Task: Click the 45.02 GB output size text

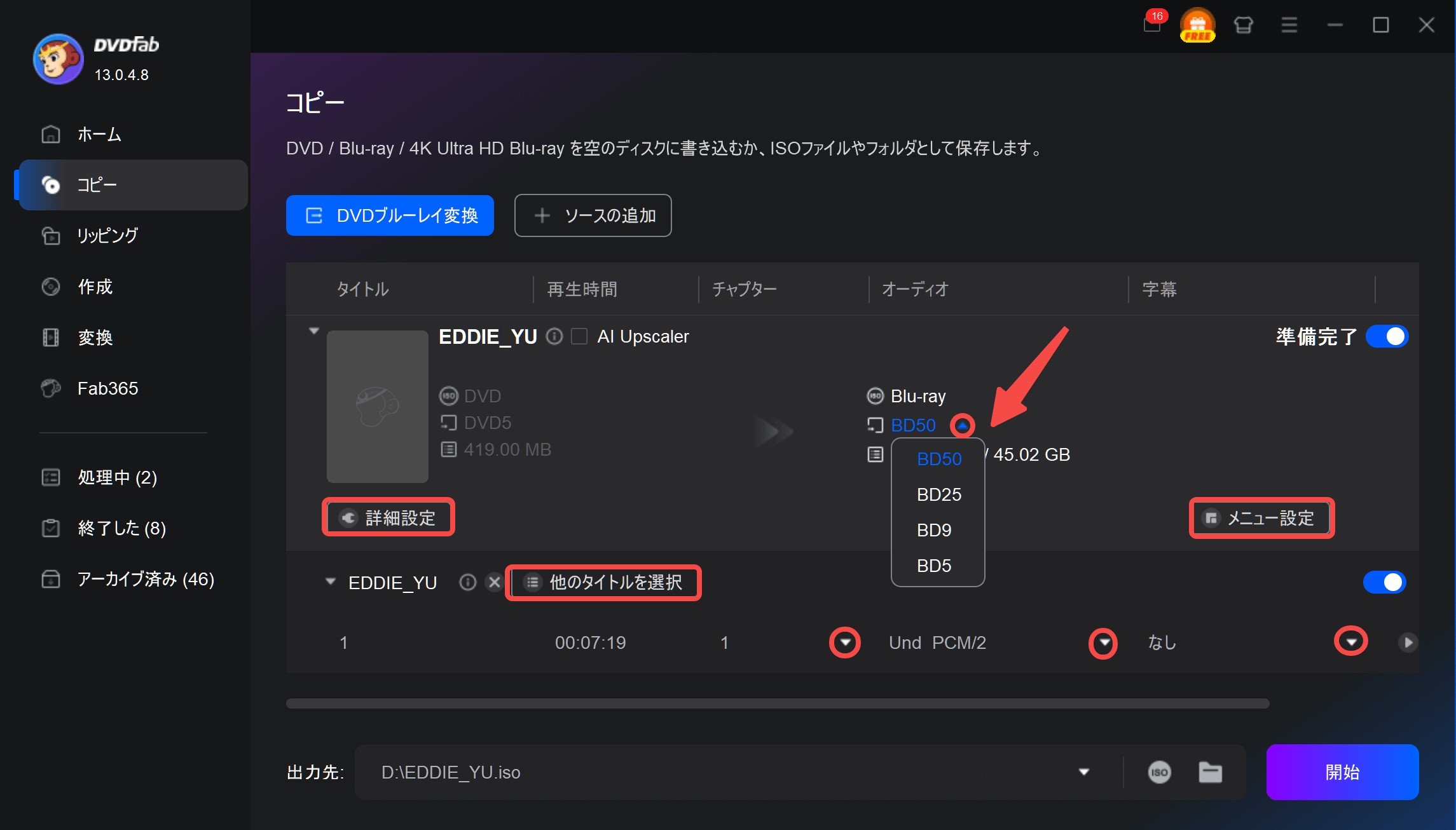Action: (x=1031, y=454)
